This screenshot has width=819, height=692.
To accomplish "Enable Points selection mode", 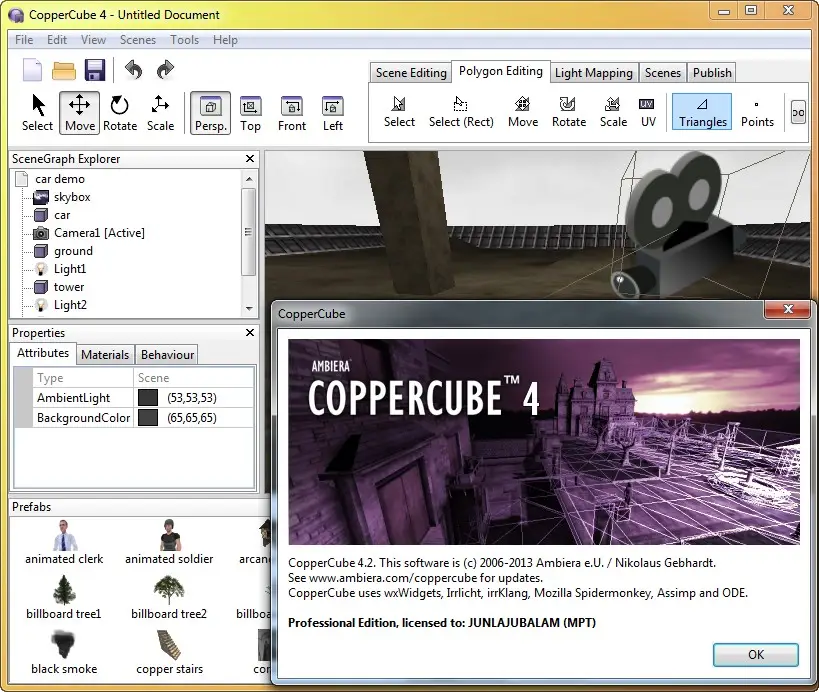I will pyautogui.click(x=757, y=112).
